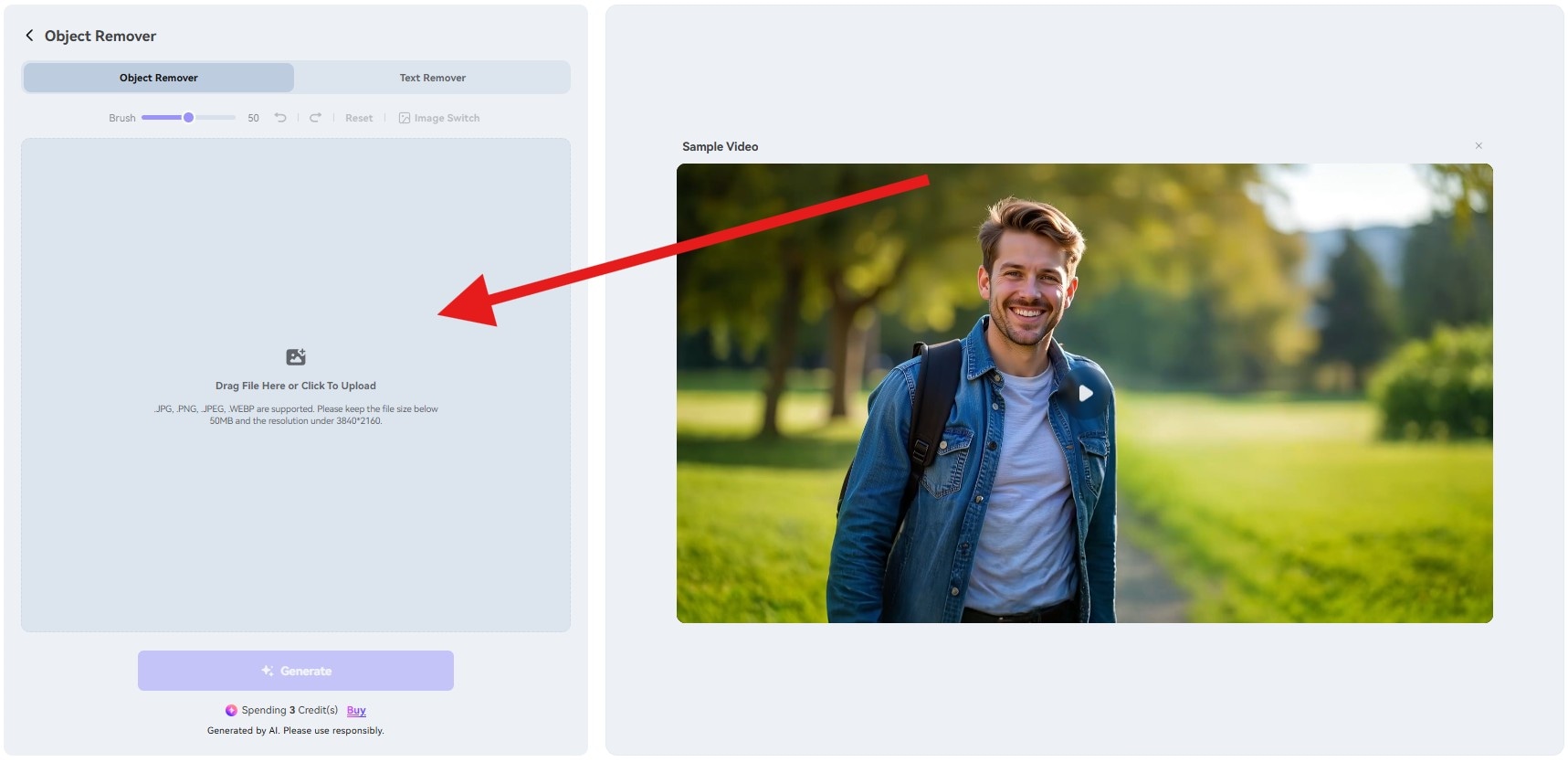Undo the last brush stroke
The width and height of the screenshot is (1568, 762).
click(x=280, y=118)
